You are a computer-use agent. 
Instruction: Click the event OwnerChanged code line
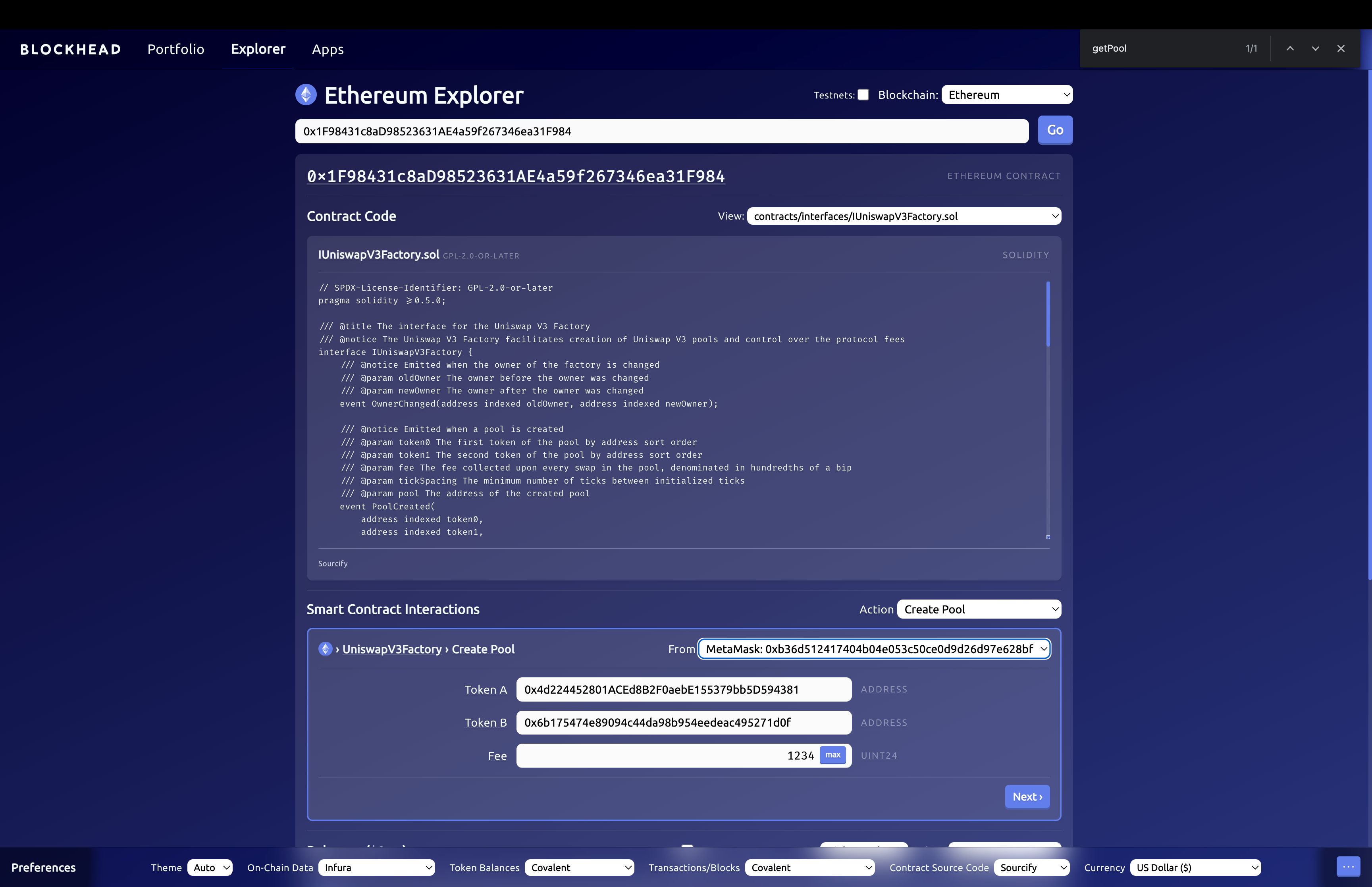pyautogui.click(x=529, y=404)
